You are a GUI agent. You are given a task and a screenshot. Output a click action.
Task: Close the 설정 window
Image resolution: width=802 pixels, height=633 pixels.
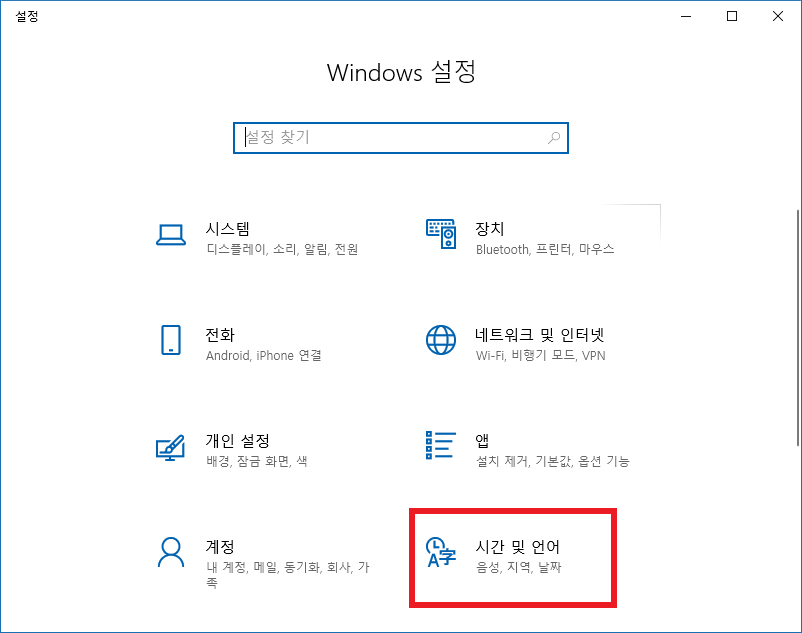pos(778,16)
